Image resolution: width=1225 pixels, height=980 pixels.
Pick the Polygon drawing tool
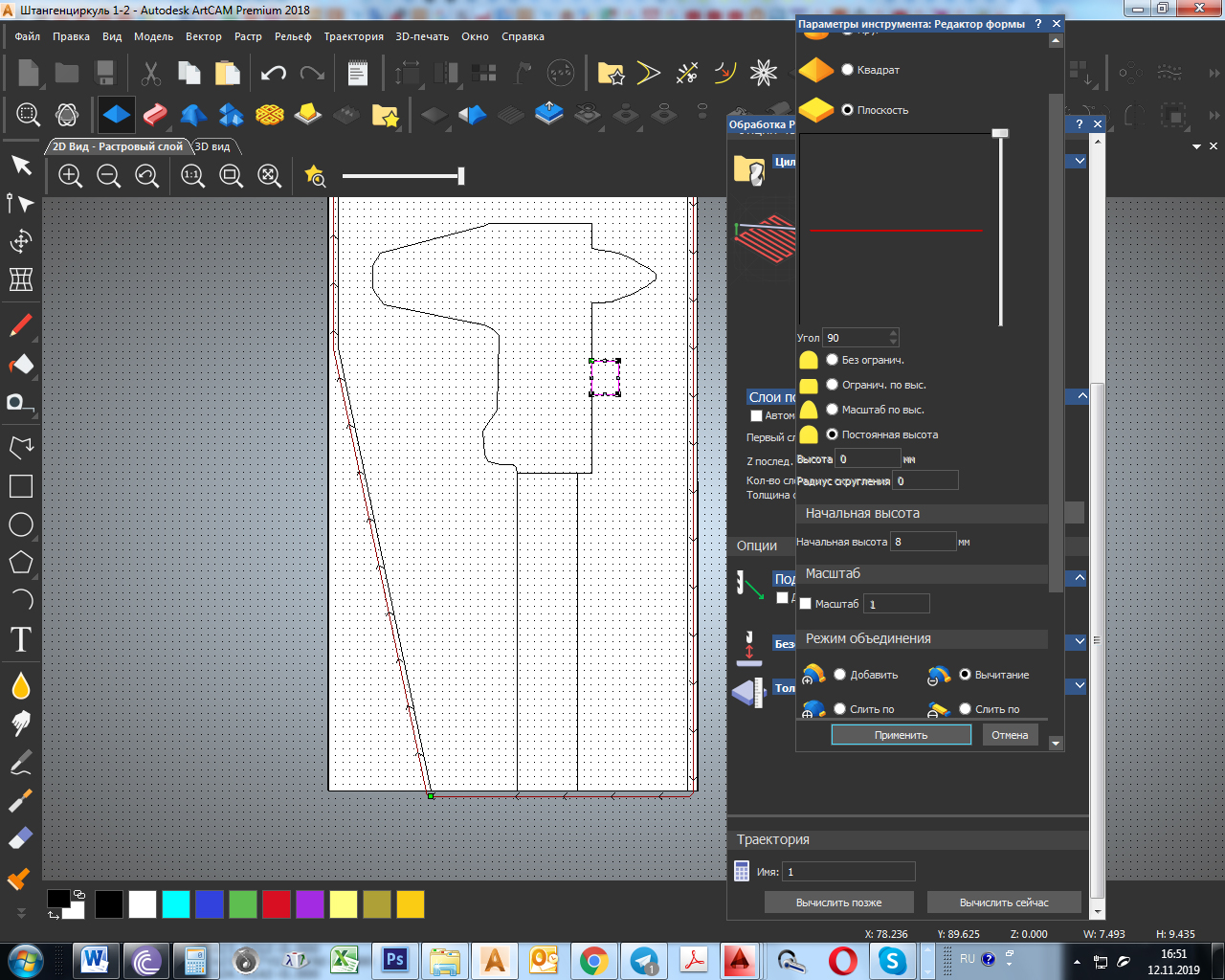click(21, 563)
